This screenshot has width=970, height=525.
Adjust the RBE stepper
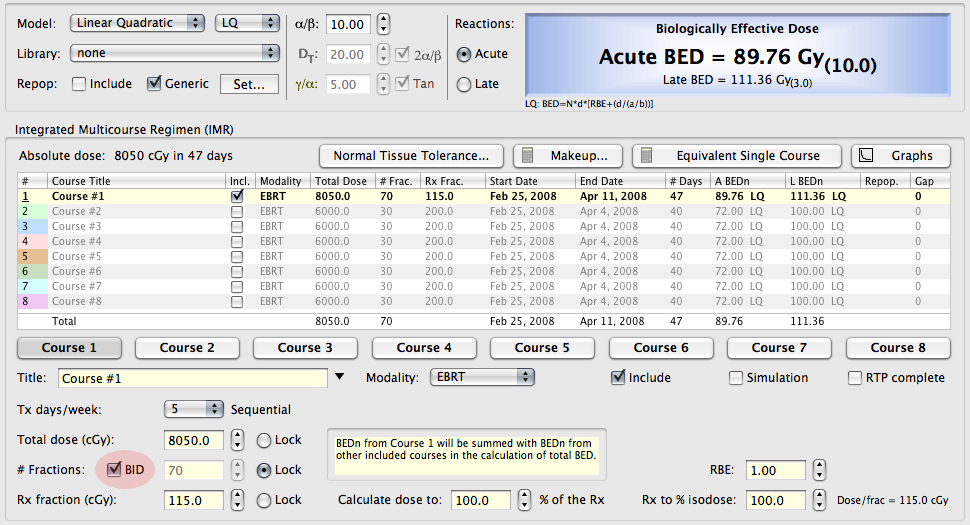tap(818, 471)
